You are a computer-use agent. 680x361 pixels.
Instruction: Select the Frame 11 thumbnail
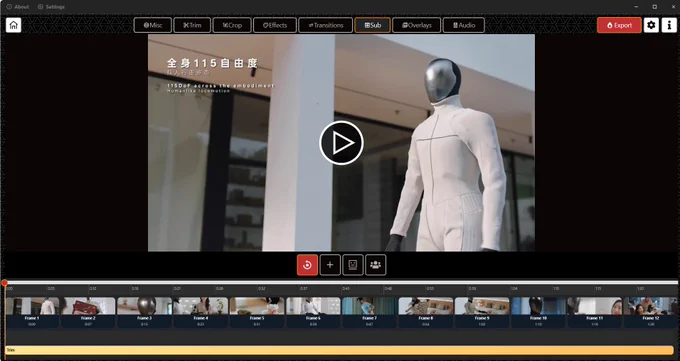(595, 312)
